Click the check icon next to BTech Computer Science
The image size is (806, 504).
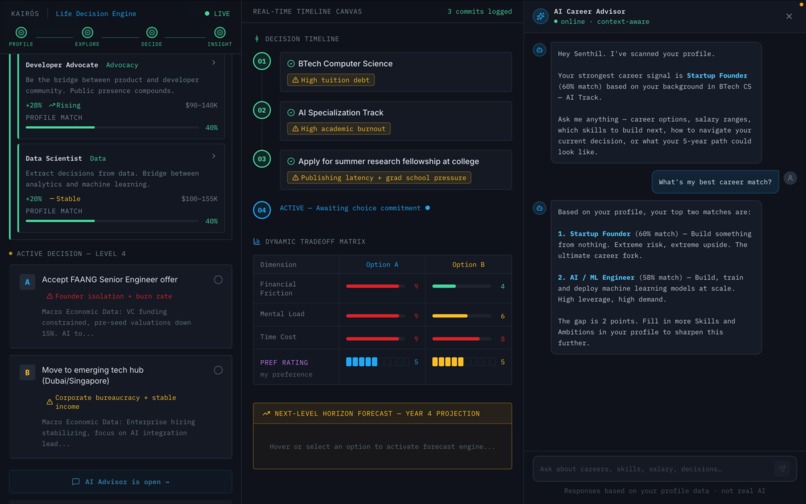[291, 64]
